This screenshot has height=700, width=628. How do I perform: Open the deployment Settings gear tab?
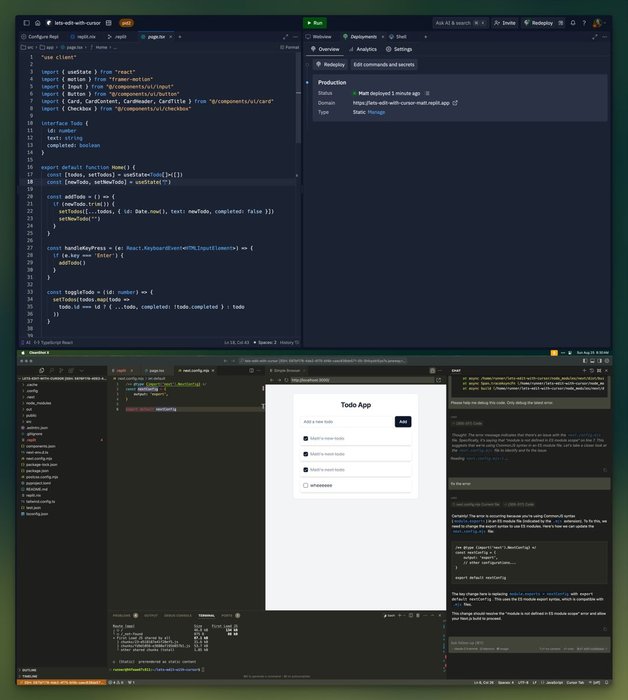point(398,48)
